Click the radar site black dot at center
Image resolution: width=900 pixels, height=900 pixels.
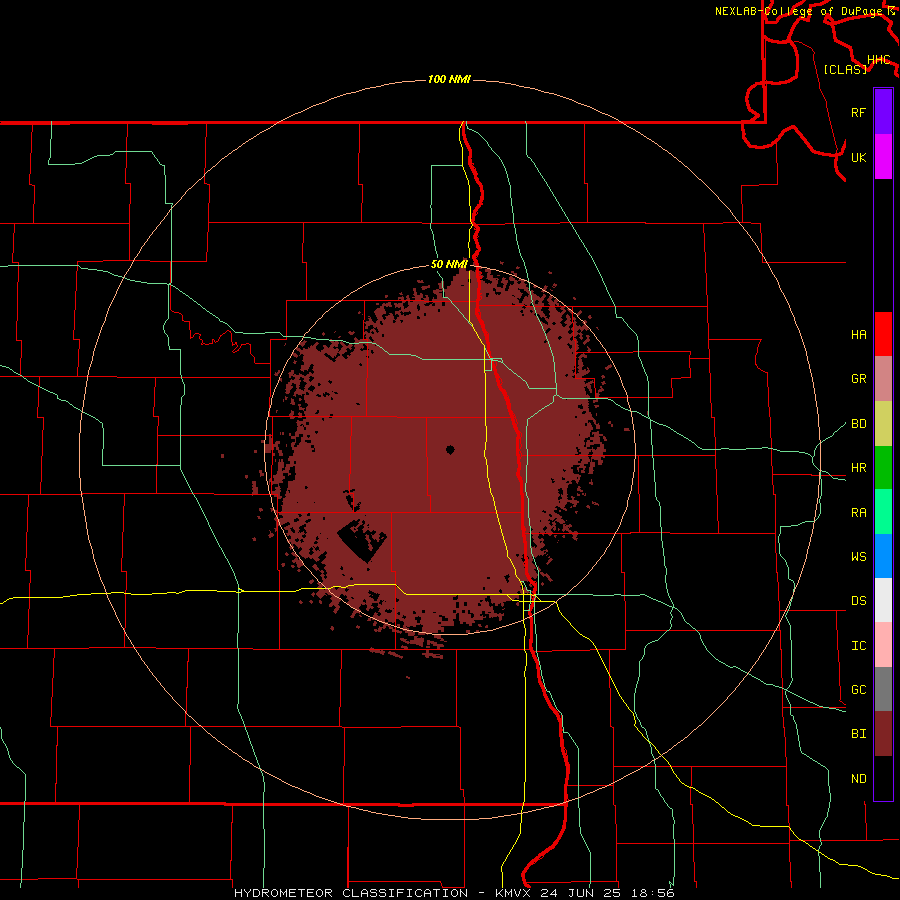click(x=450, y=450)
